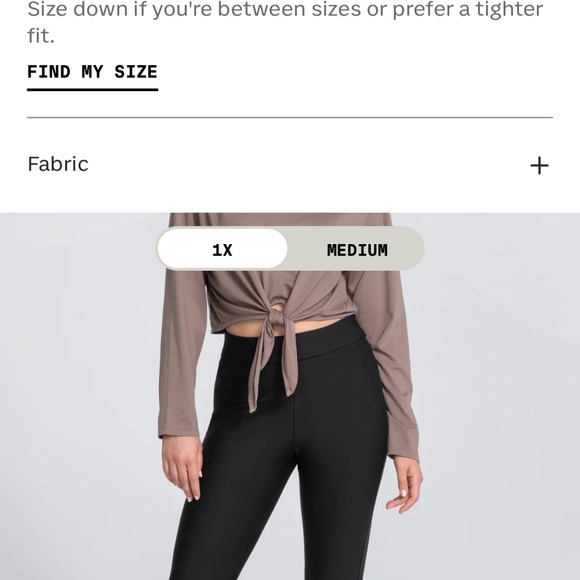This screenshot has width=580, height=580.
Task: Click the underline beneath FIND MY SIZE
Action: point(92,90)
